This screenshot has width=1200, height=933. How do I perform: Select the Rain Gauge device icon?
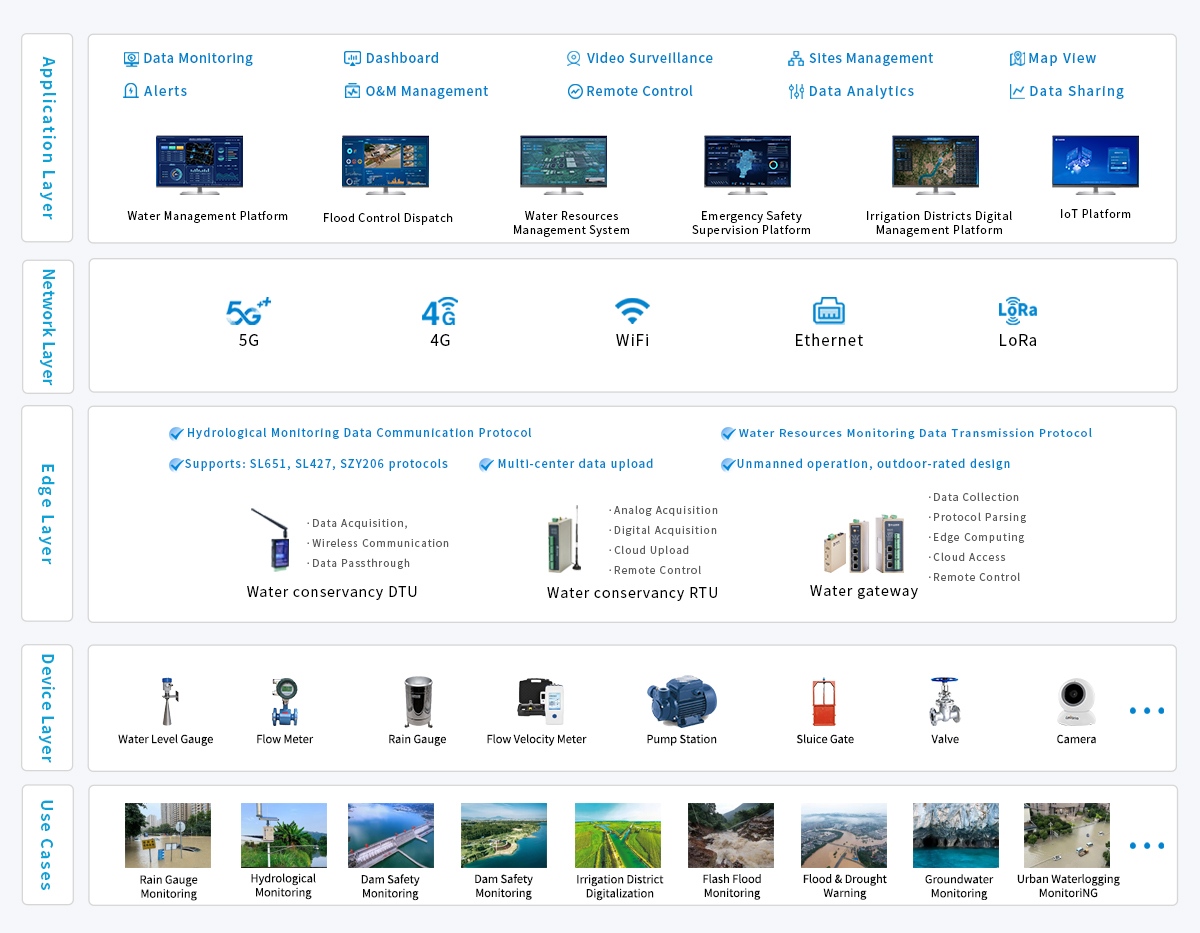pyautogui.click(x=417, y=702)
